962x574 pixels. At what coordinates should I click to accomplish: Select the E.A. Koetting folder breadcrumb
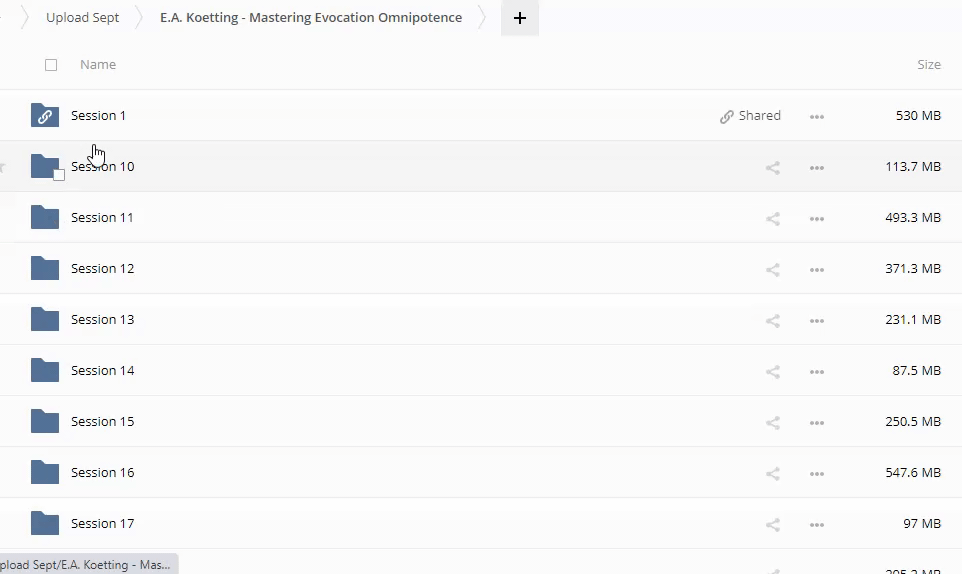point(311,18)
